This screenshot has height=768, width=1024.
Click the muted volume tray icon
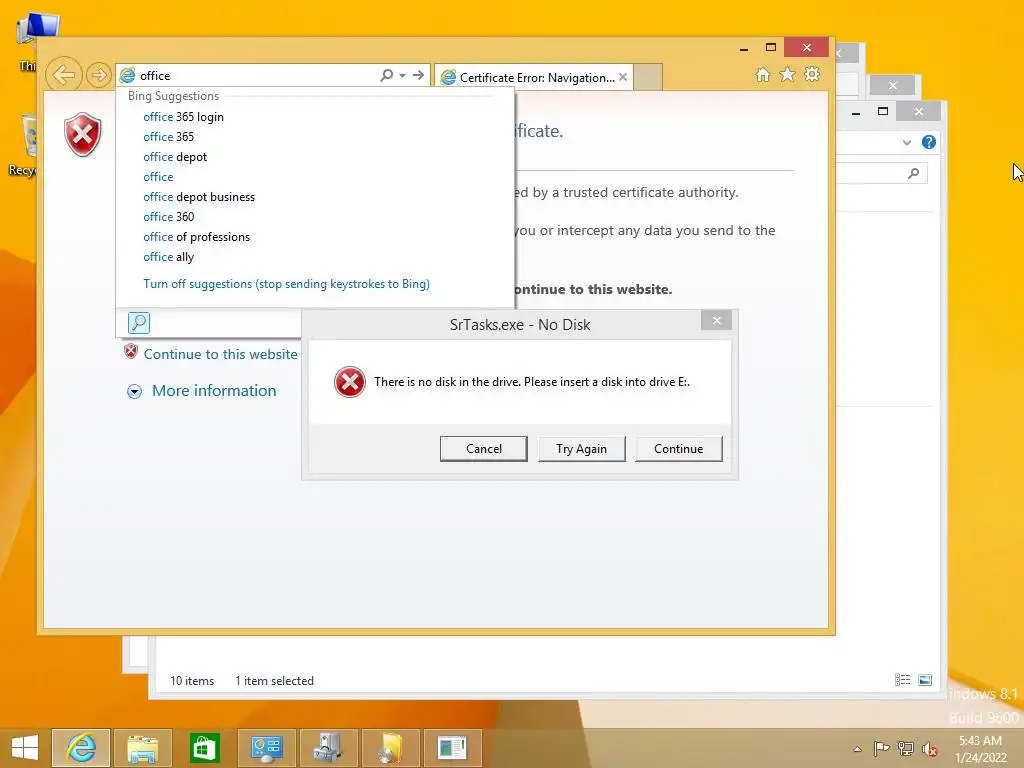[929, 748]
